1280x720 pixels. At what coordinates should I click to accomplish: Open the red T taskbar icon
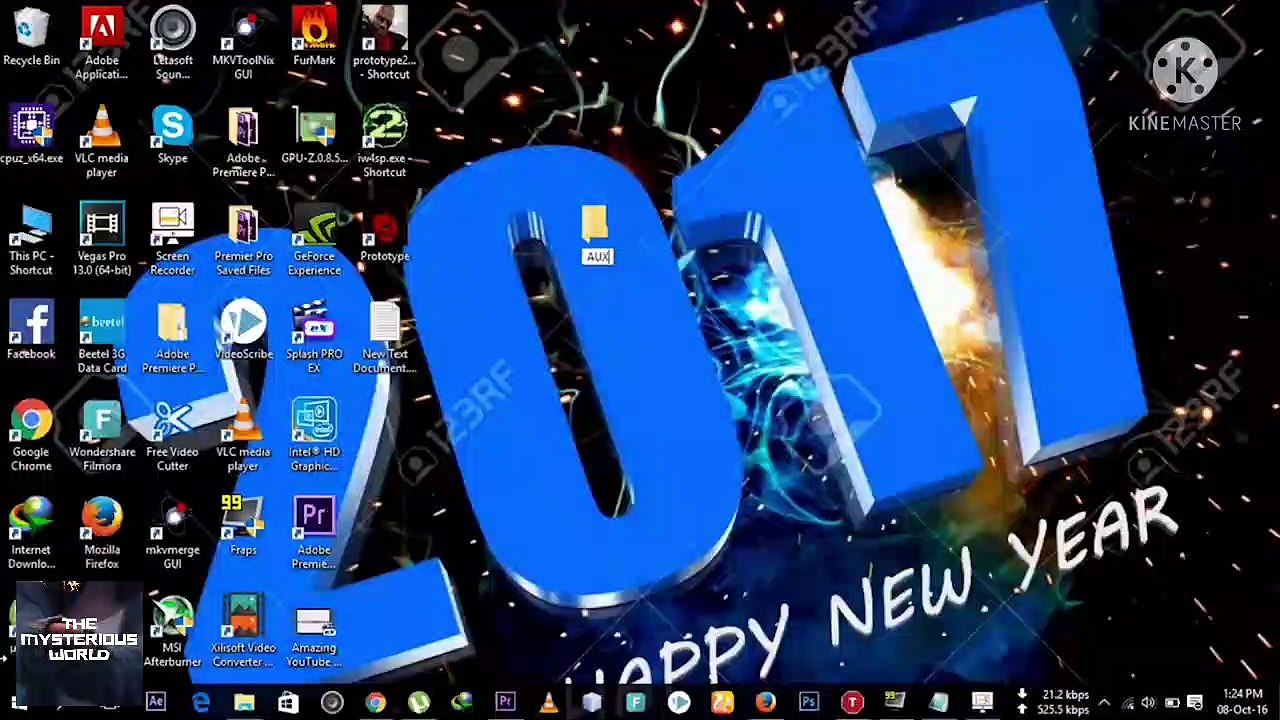[852, 702]
